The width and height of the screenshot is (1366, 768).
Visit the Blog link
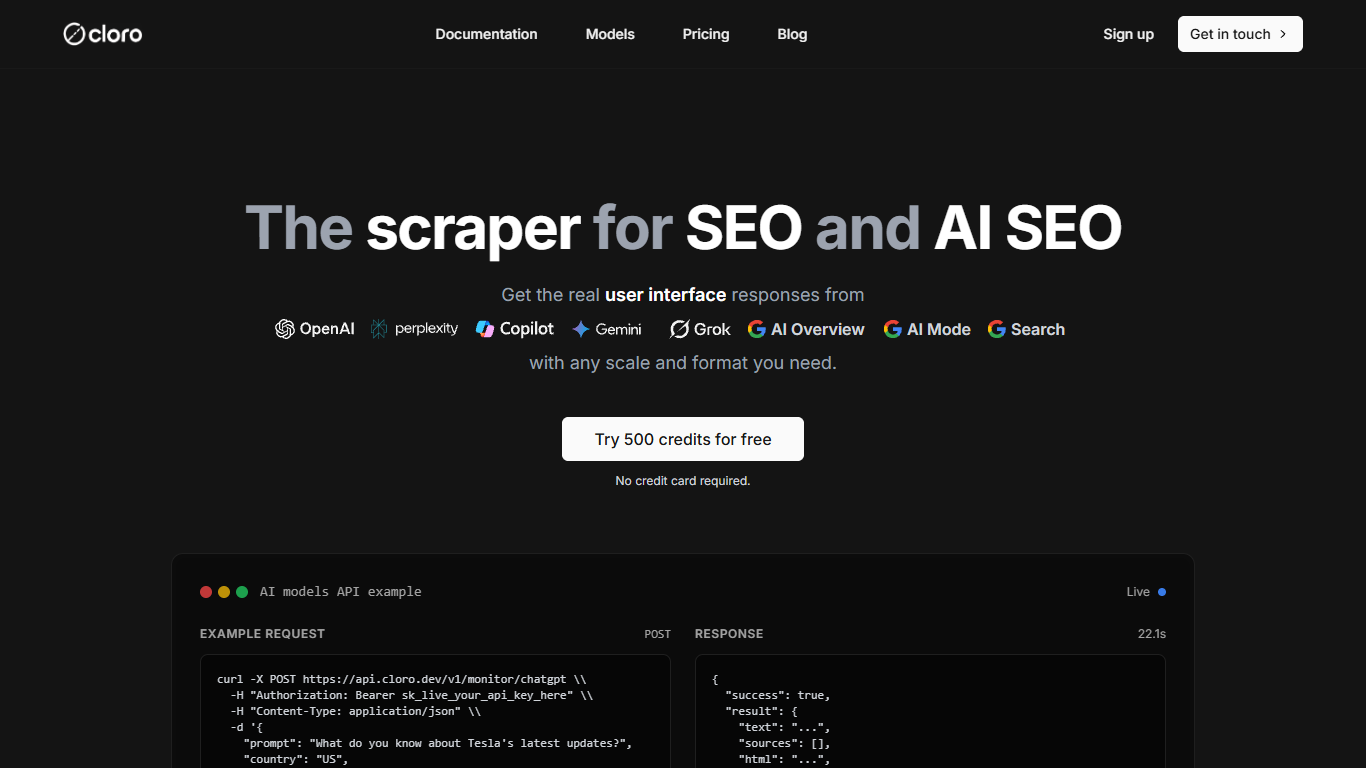coord(792,34)
